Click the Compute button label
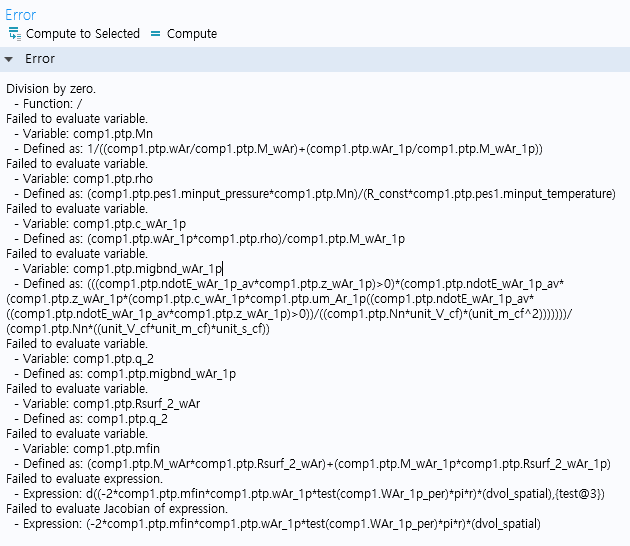Image resolution: width=630 pixels, height=546 pixels. click(x=192, y=34)
